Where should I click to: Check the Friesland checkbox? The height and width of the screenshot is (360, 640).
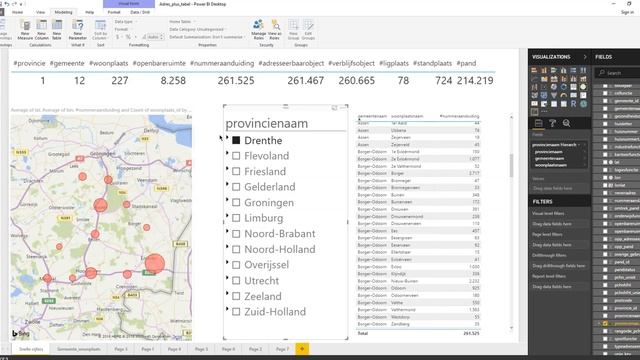click(x=236, y=171)
